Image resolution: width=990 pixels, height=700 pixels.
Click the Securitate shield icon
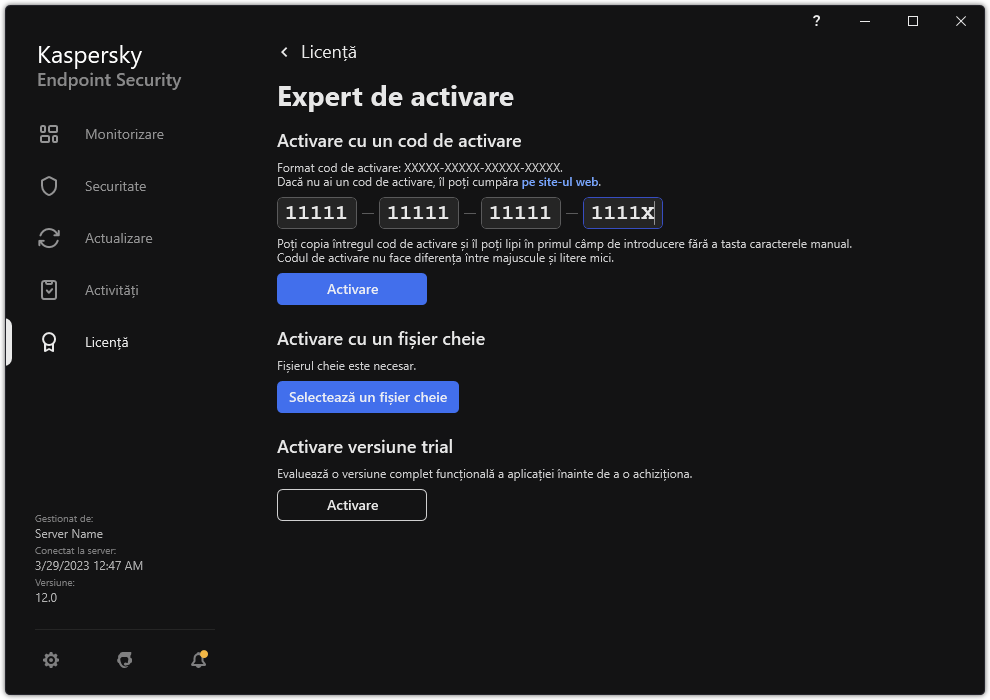click(49, 185)
